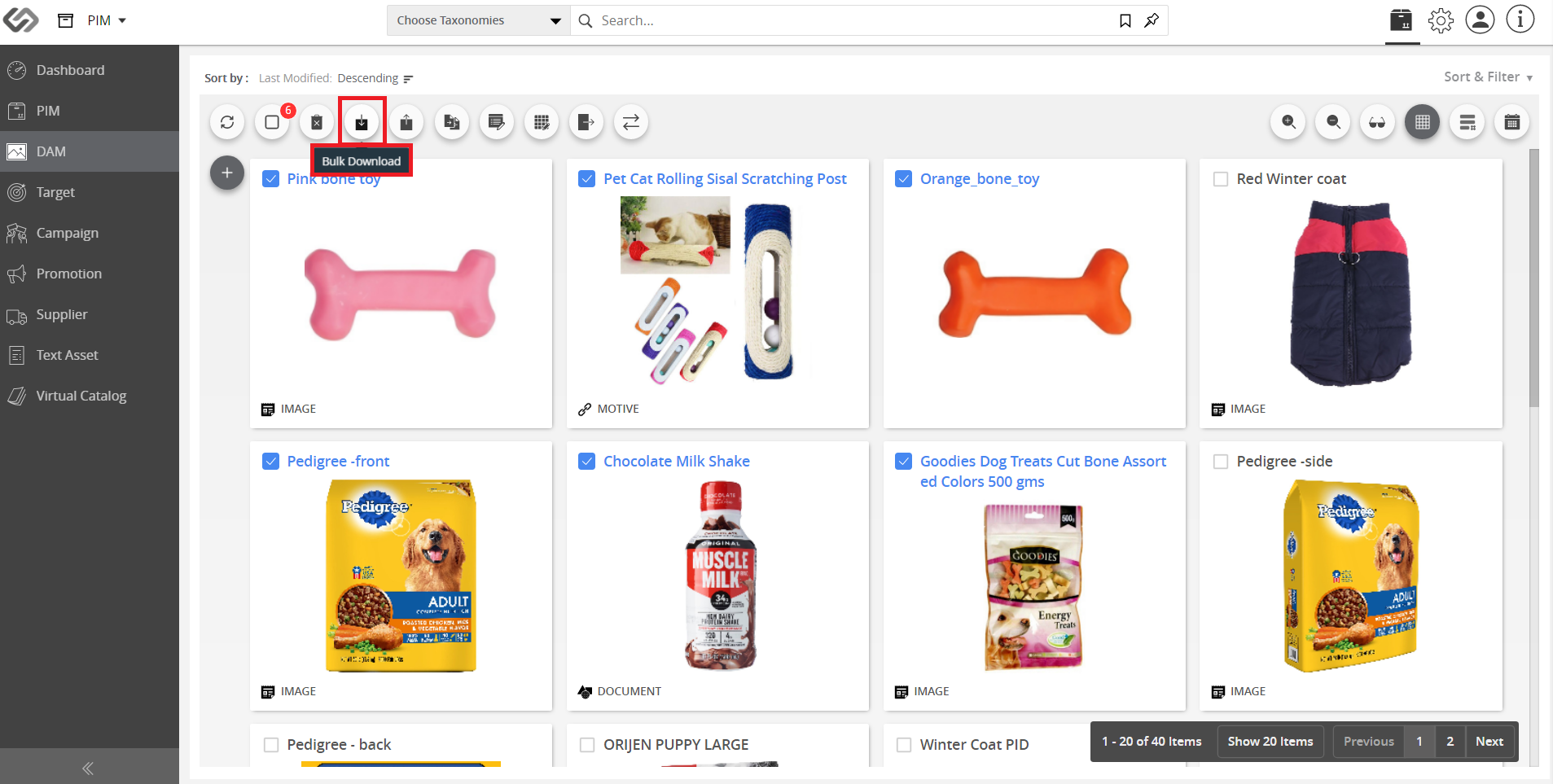Click the bookmark icon in search bar
This screenshot has width=1553, height=784.
click(x=1125, y=20)
